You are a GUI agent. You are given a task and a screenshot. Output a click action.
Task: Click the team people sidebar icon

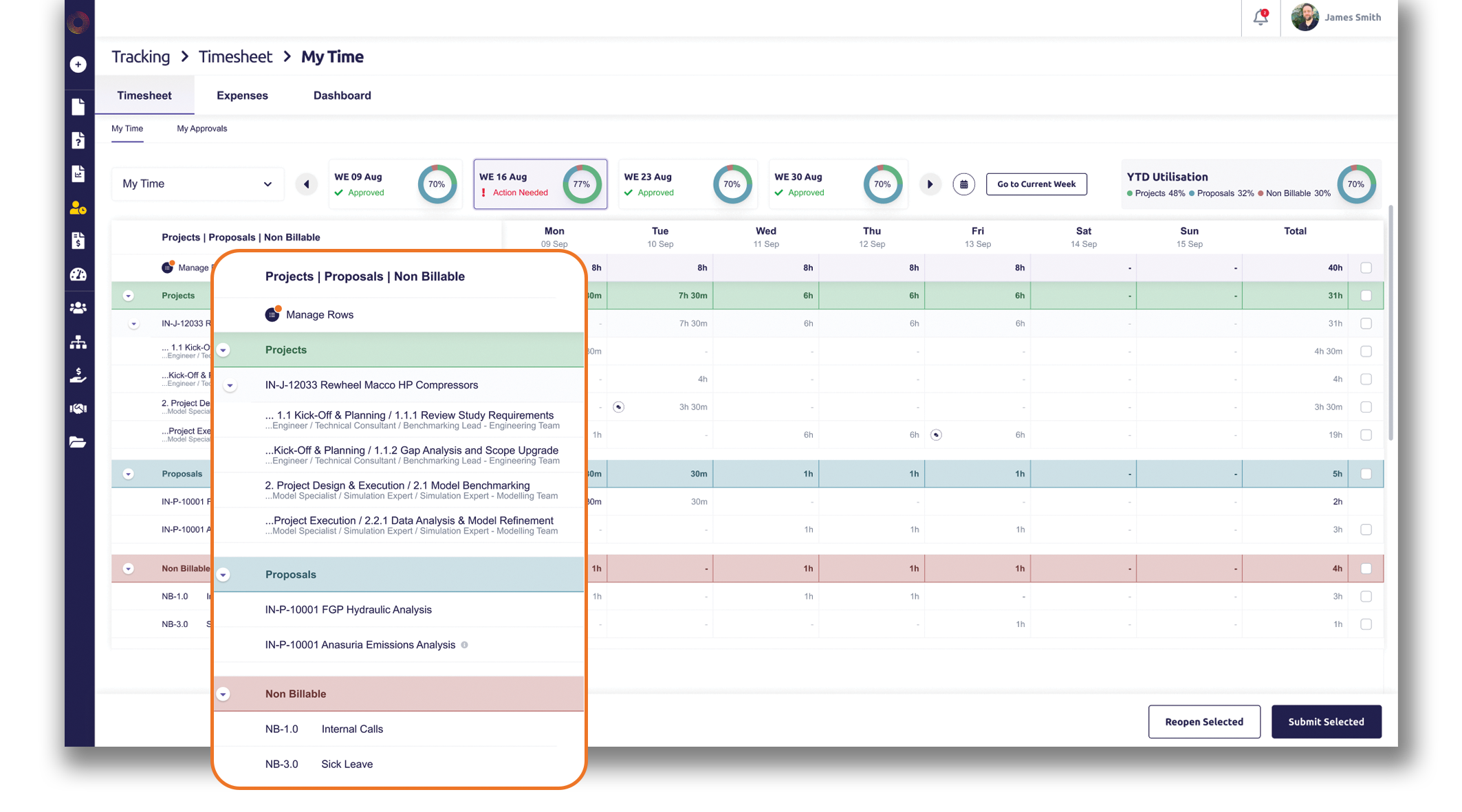pos(78,308)
